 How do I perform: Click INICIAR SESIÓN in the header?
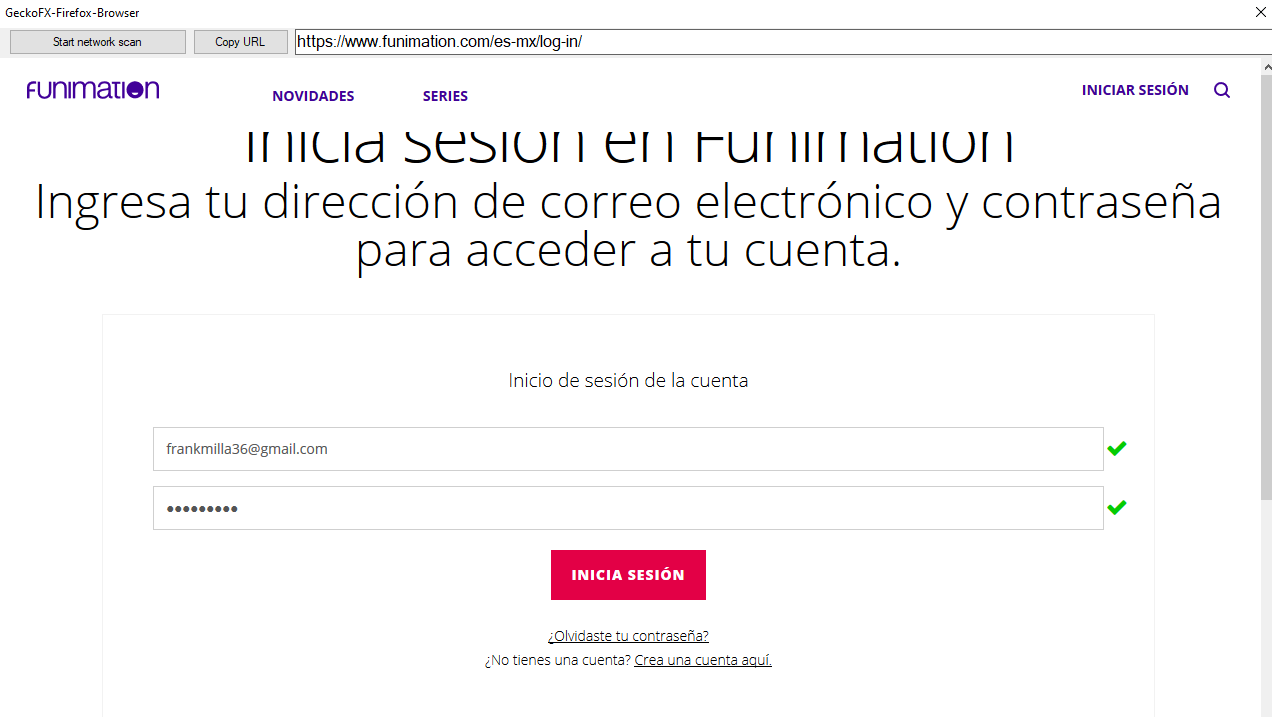pos(1135,90)
